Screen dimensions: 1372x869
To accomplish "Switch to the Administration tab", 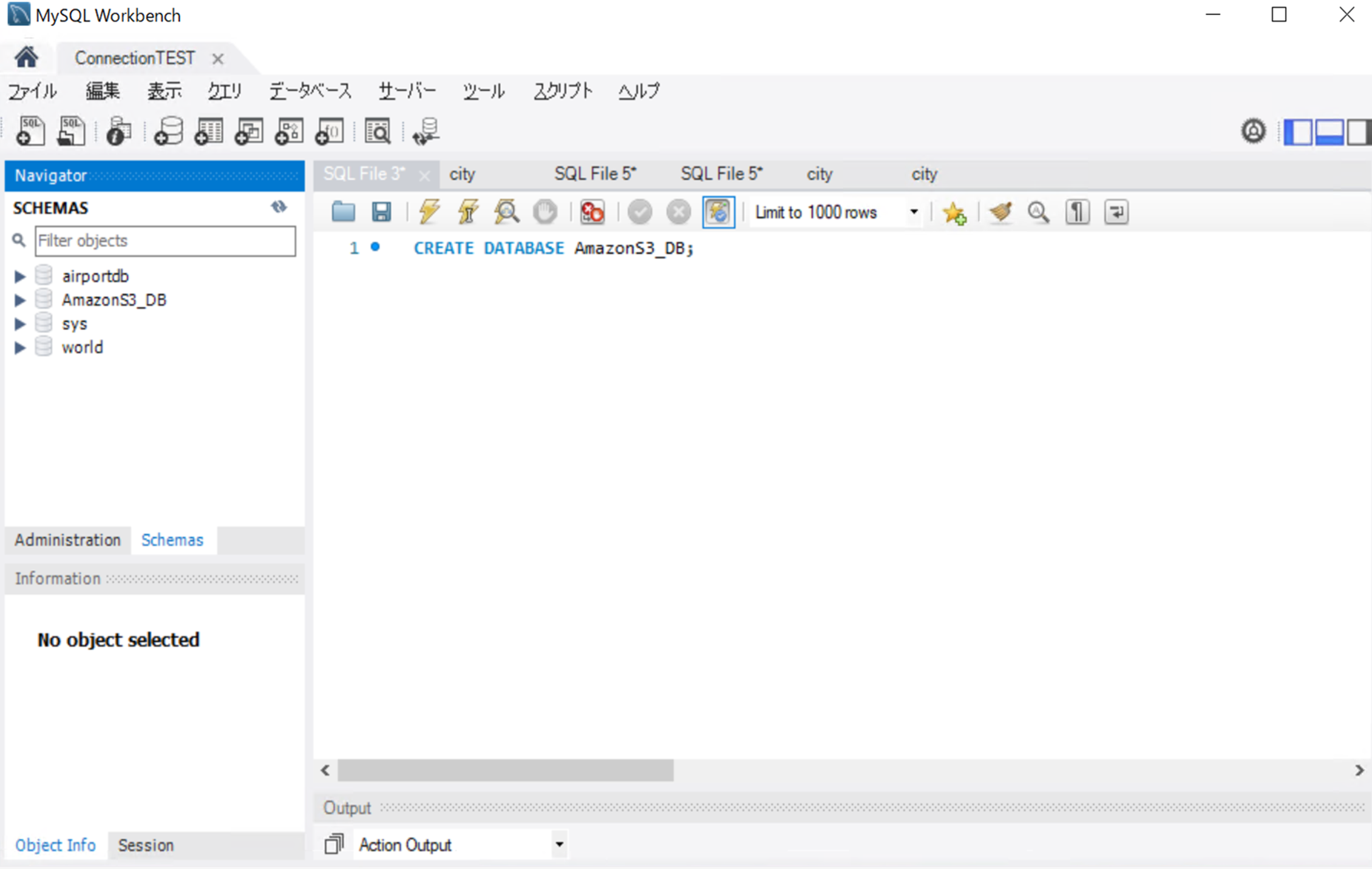I will [68, 540].
